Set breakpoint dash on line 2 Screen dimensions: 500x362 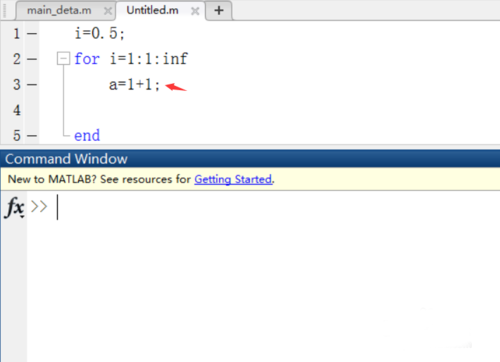click(32, 59)
